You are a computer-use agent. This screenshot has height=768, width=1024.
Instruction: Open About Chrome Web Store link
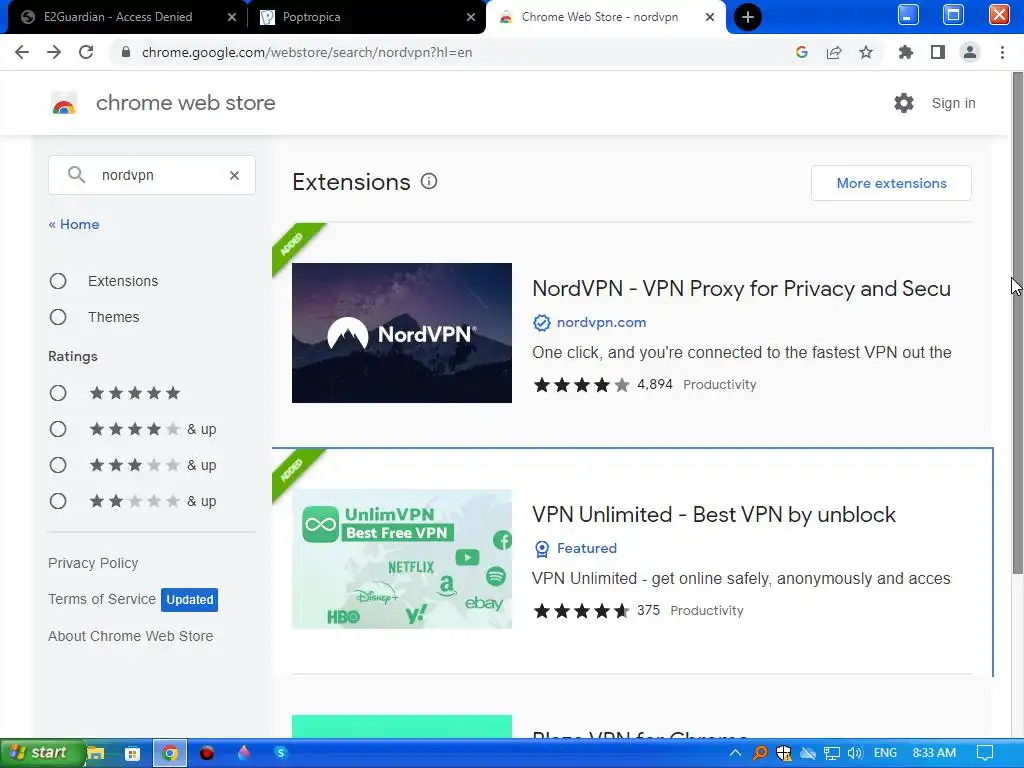click(x=131, y=635)
